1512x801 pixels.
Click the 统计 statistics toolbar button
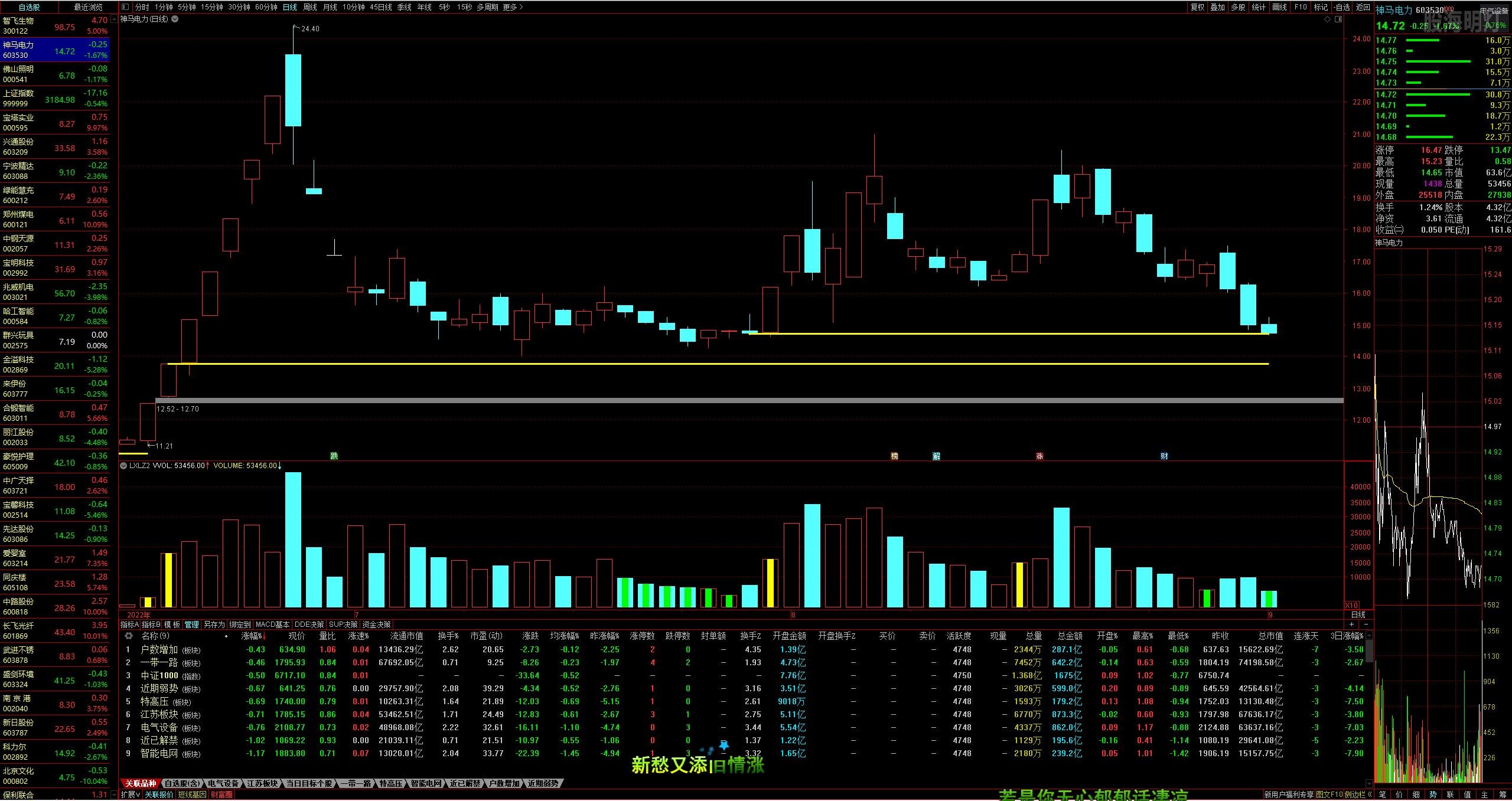(x=1259, y=7)
